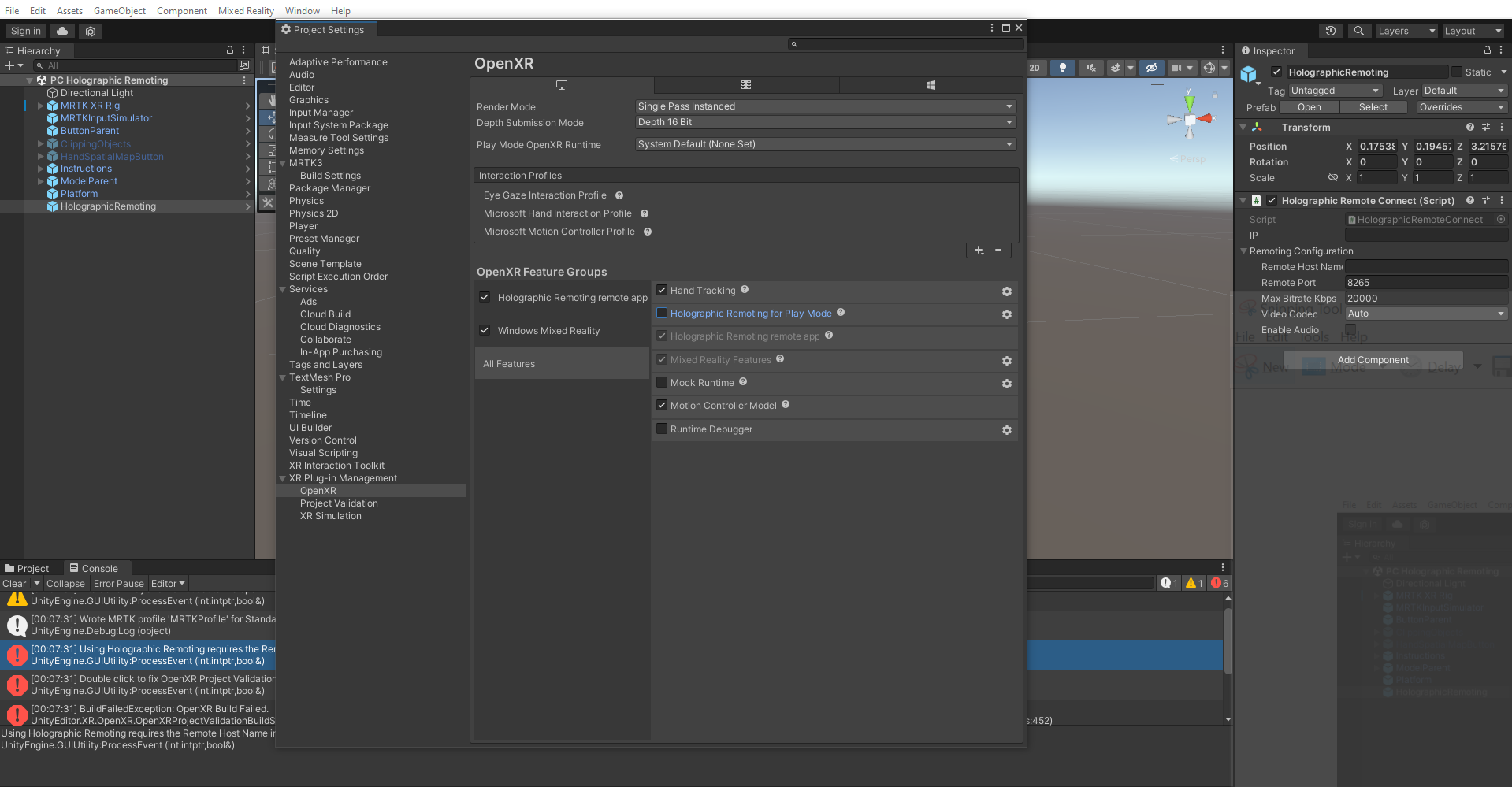1512x787 pixels.
Task: Open the Video Codec dropdown
Action: click(1426, 314)
